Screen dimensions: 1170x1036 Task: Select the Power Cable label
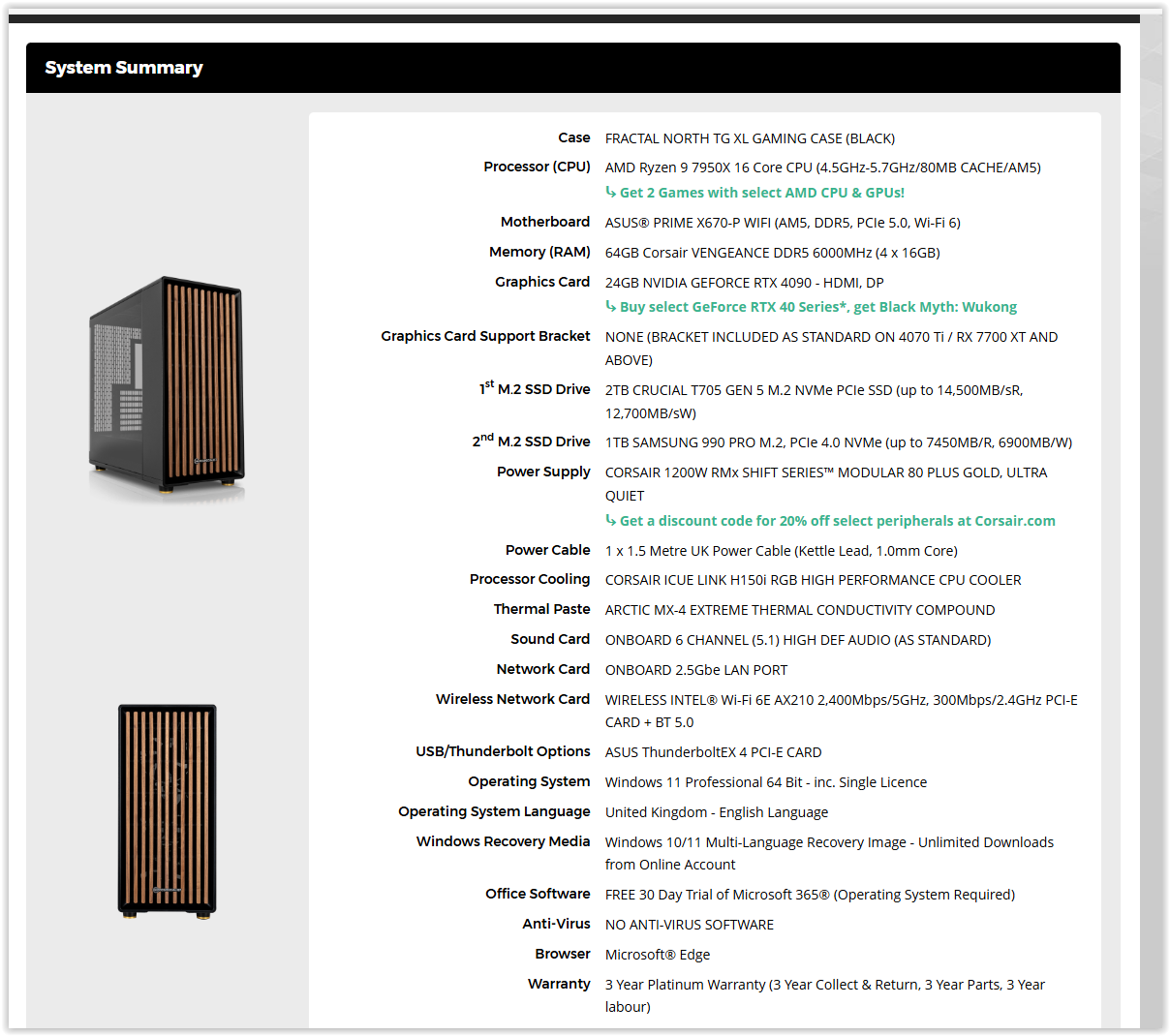click(x=547, y=550)
